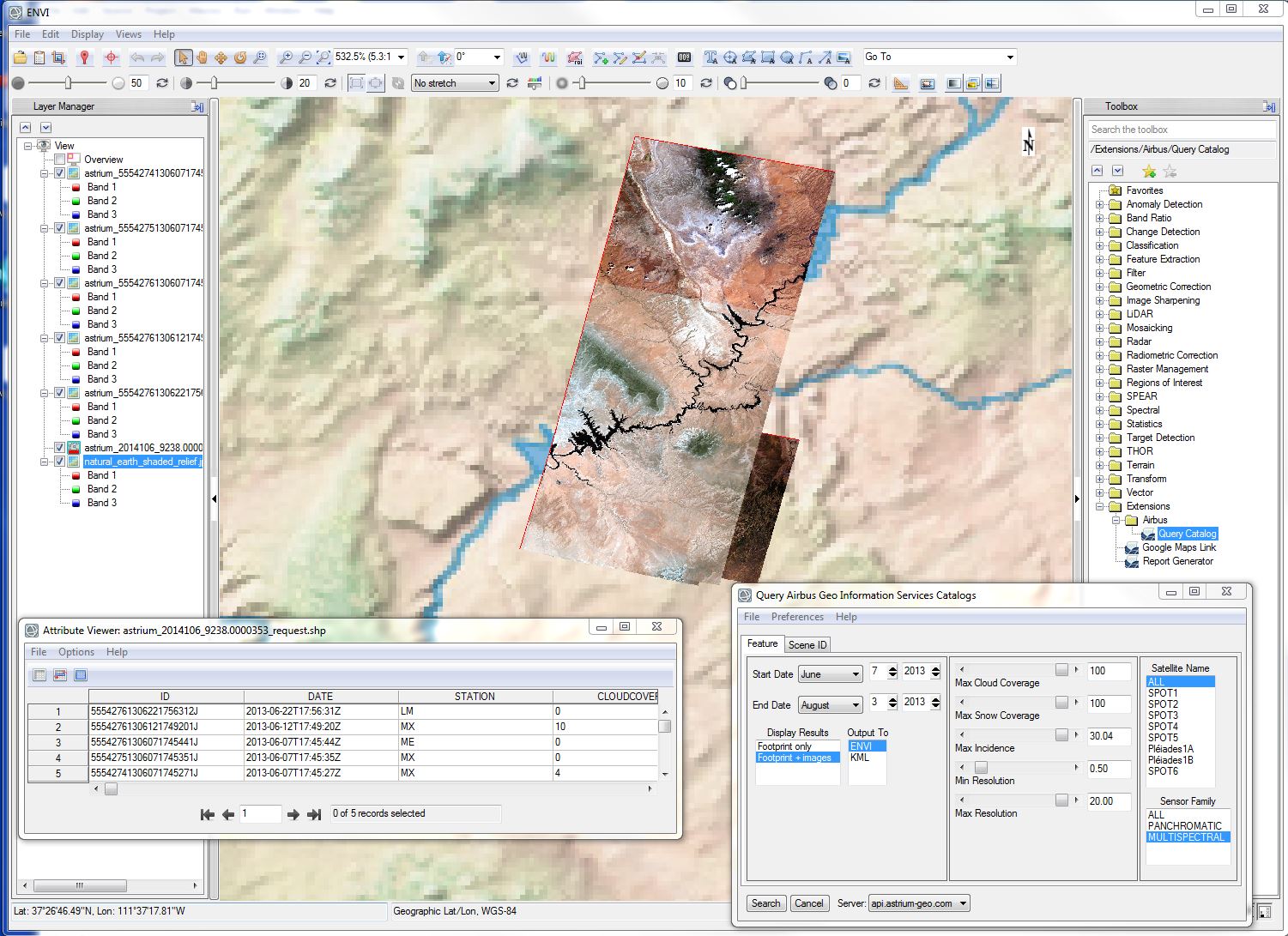Hide the natural_earth_shaded_relief layer
This screenshot has height=936, width=1288.
click(x=58, y=461)
